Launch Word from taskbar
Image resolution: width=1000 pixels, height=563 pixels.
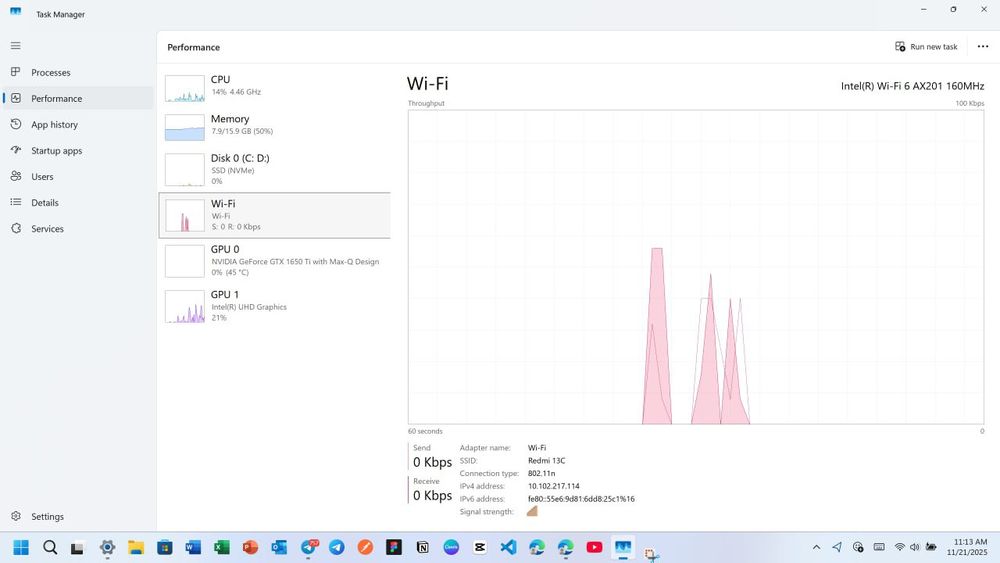(193, 547)
